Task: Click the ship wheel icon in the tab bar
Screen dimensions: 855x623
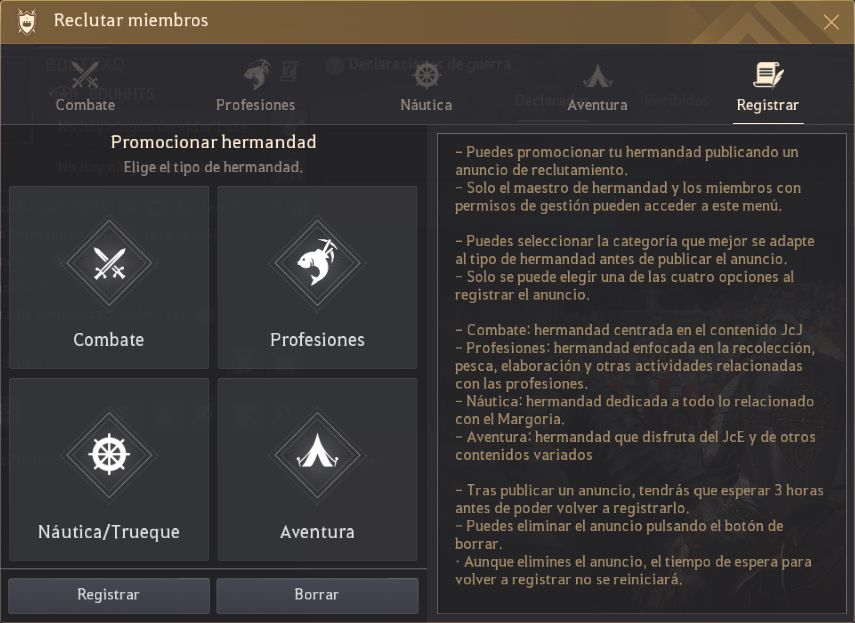Action: click(427, 76)
